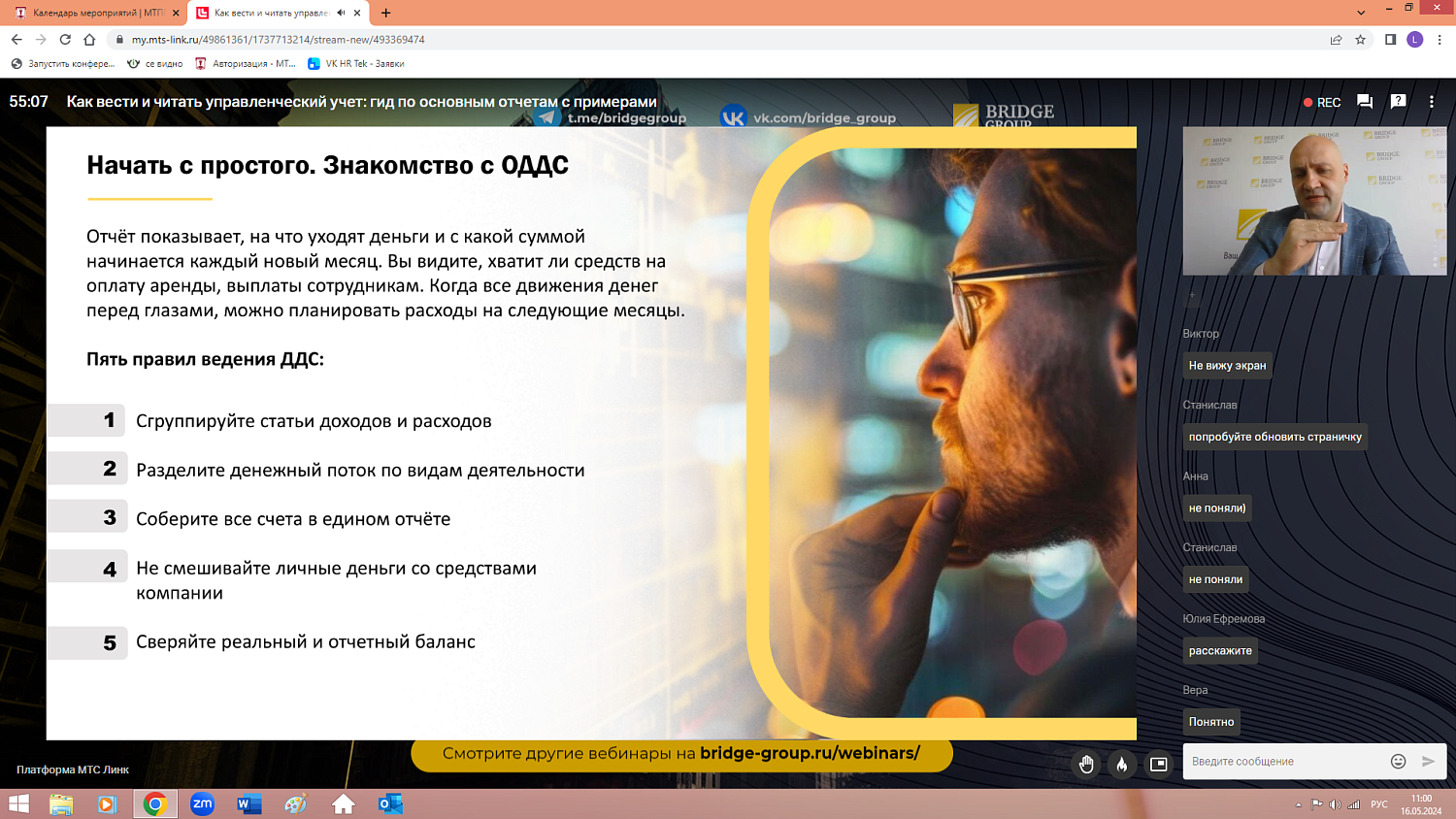
Task: Click the send message arrow
Action: (x=1428, y=762)
